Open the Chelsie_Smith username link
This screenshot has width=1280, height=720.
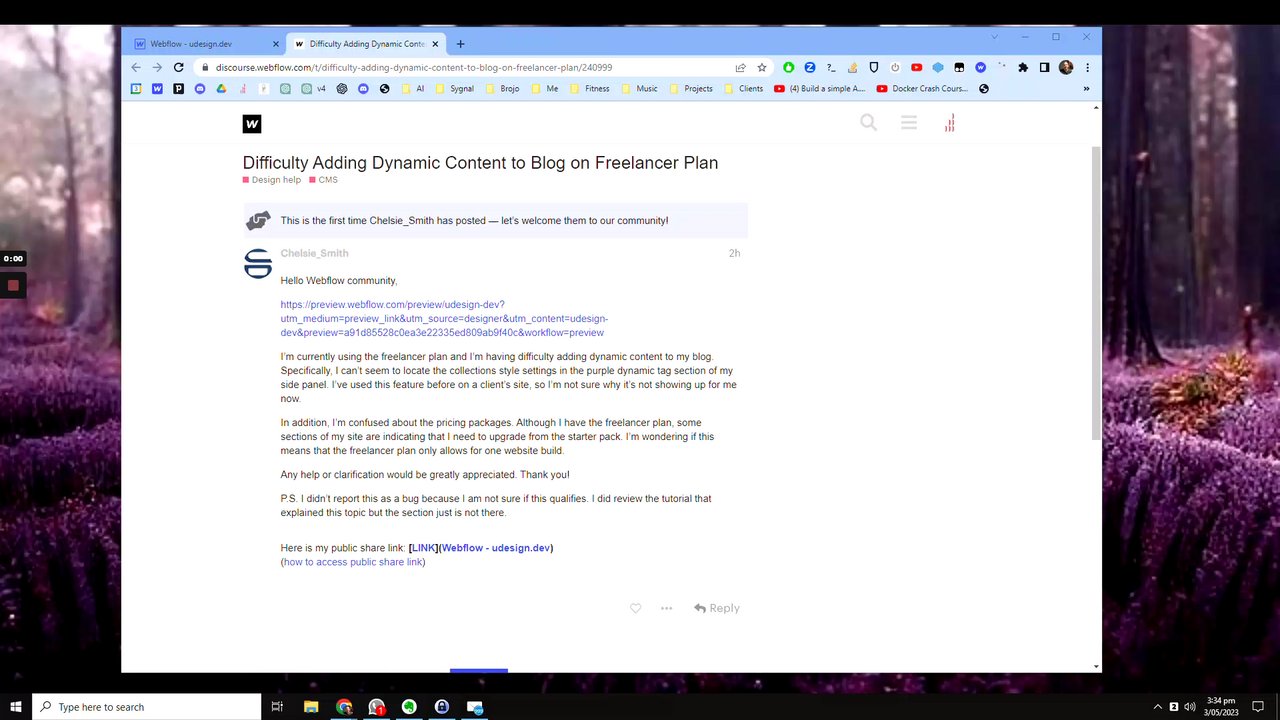314,253
